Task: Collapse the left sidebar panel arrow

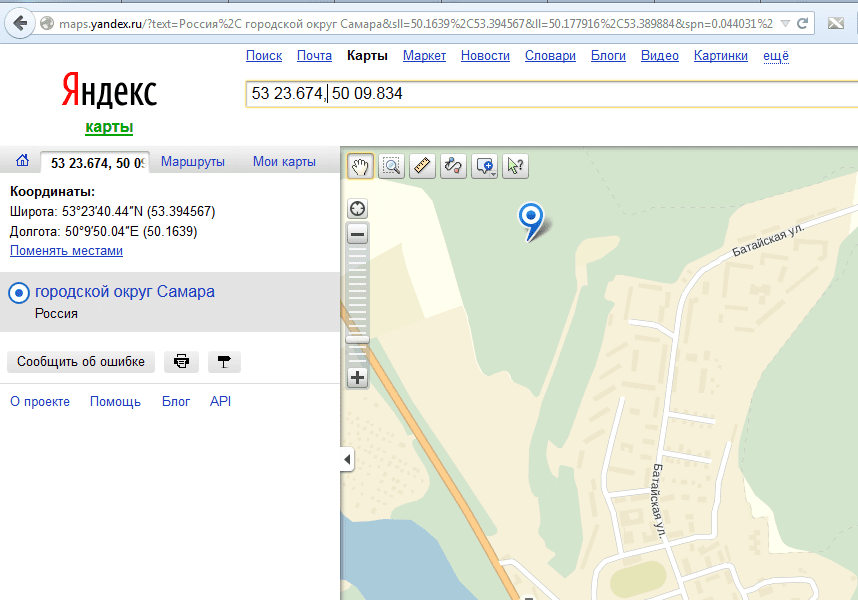Action: pyautogui.click(x=347, y=459)
